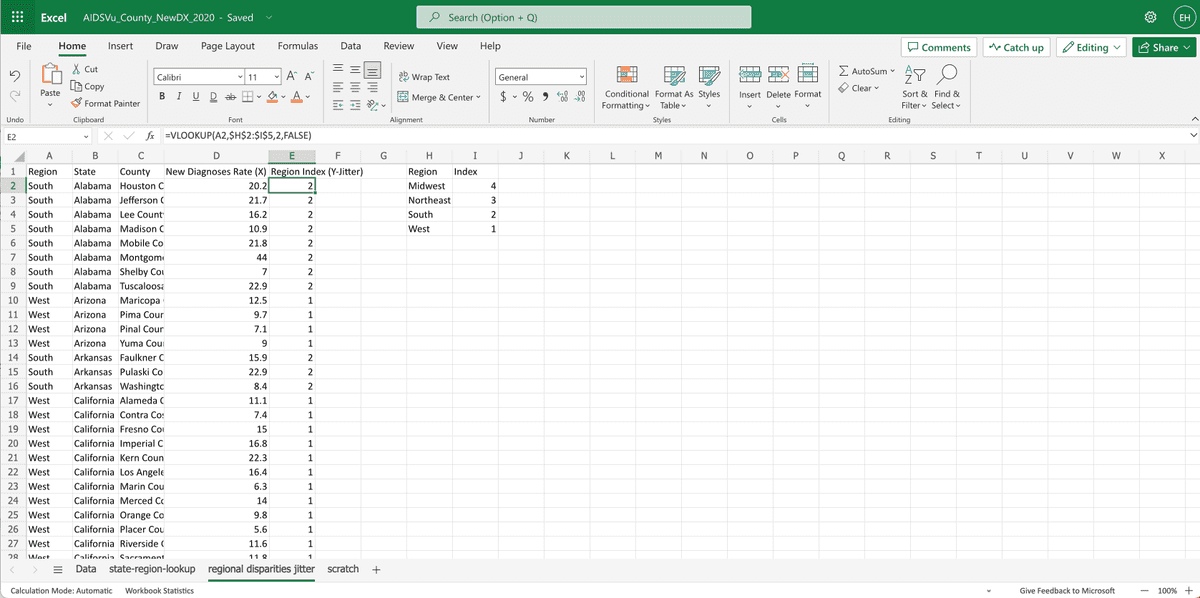The width and height of the screenshot is (1200, 598).
Task: Open the font name dropdown
Action: (x=240, y=76)
